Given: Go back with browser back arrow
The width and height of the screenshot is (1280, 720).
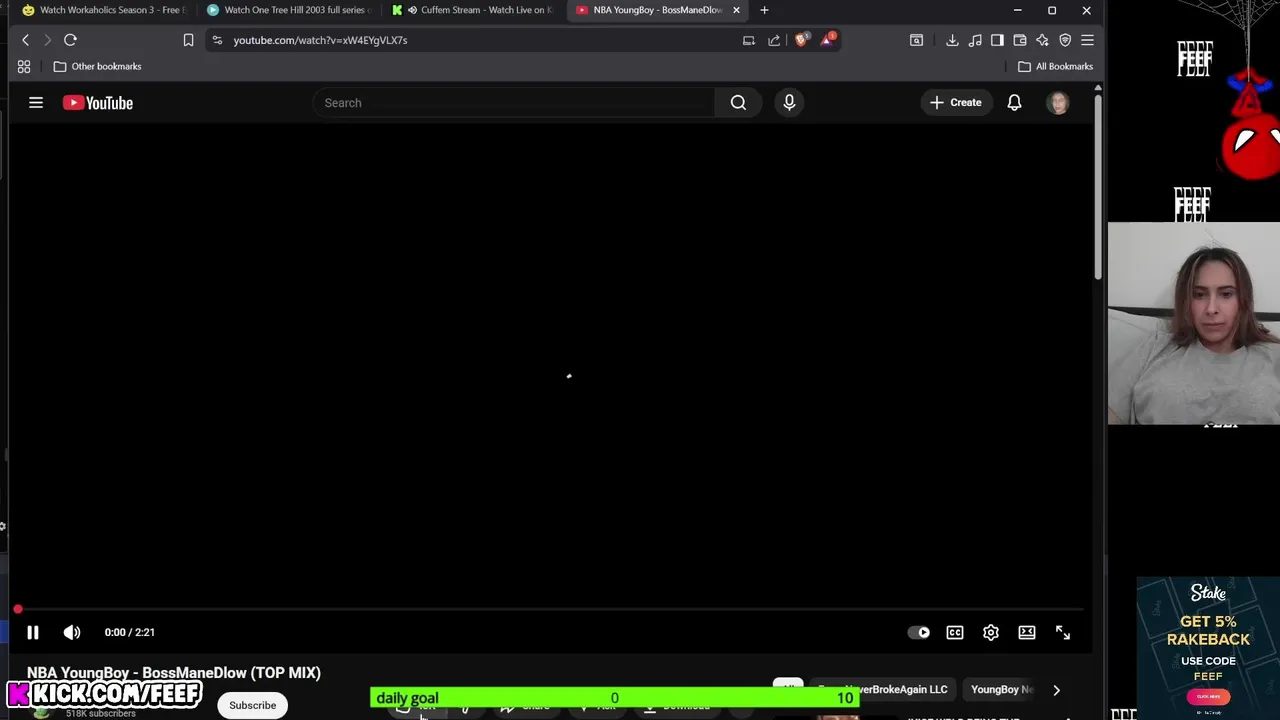Looking at the screenshot, I should [26, 40].
